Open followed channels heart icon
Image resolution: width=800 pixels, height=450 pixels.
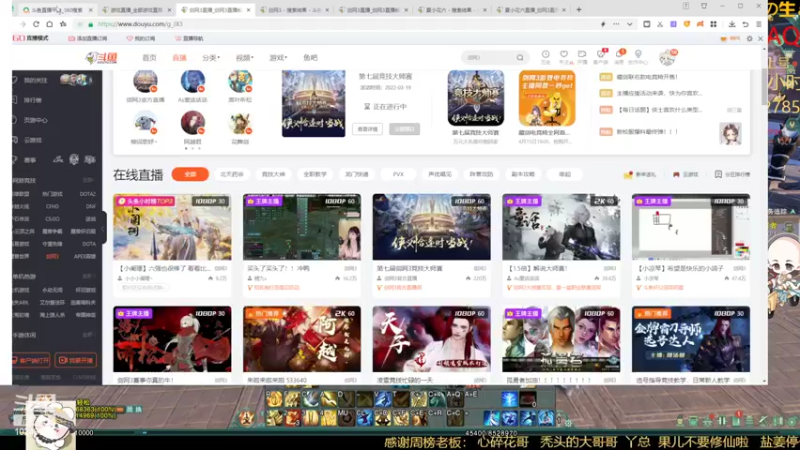[564, 56]
